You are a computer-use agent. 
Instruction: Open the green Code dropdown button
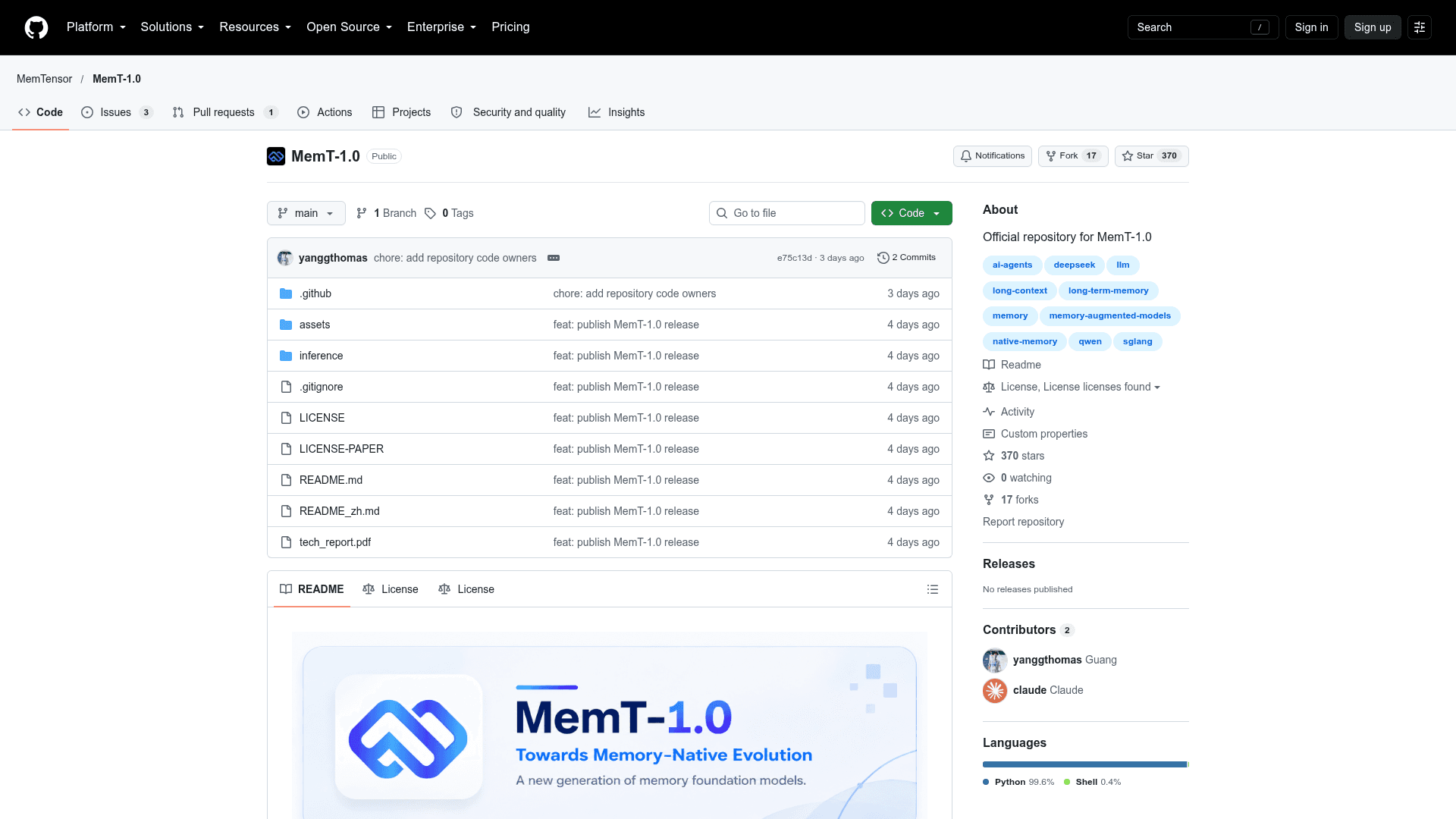pyautogui.click(x=912, y=213)
